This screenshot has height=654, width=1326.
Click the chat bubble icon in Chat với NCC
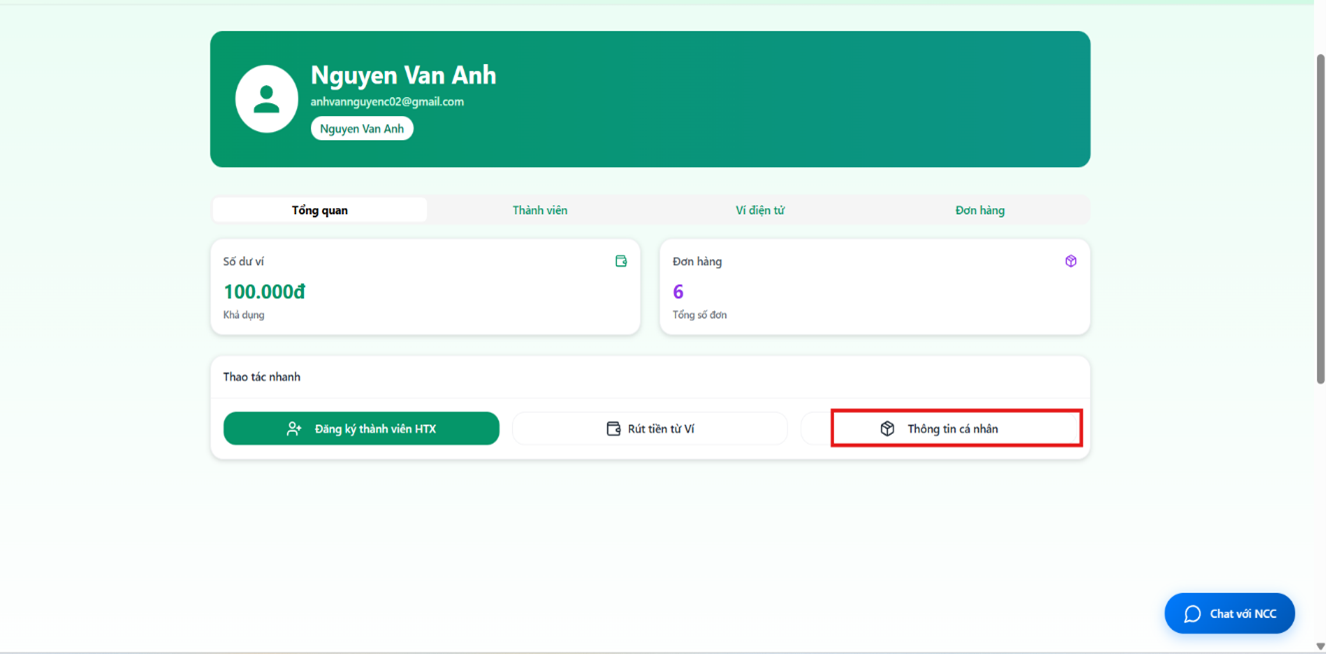point(1192,614)
